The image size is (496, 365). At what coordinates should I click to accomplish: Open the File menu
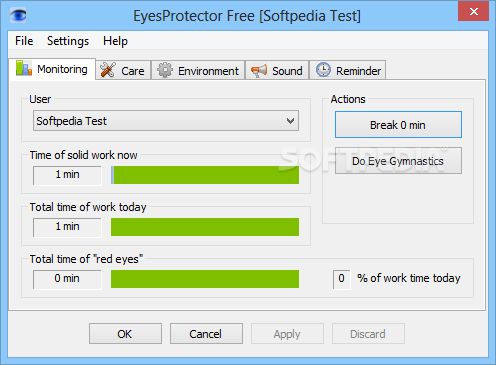24,41
